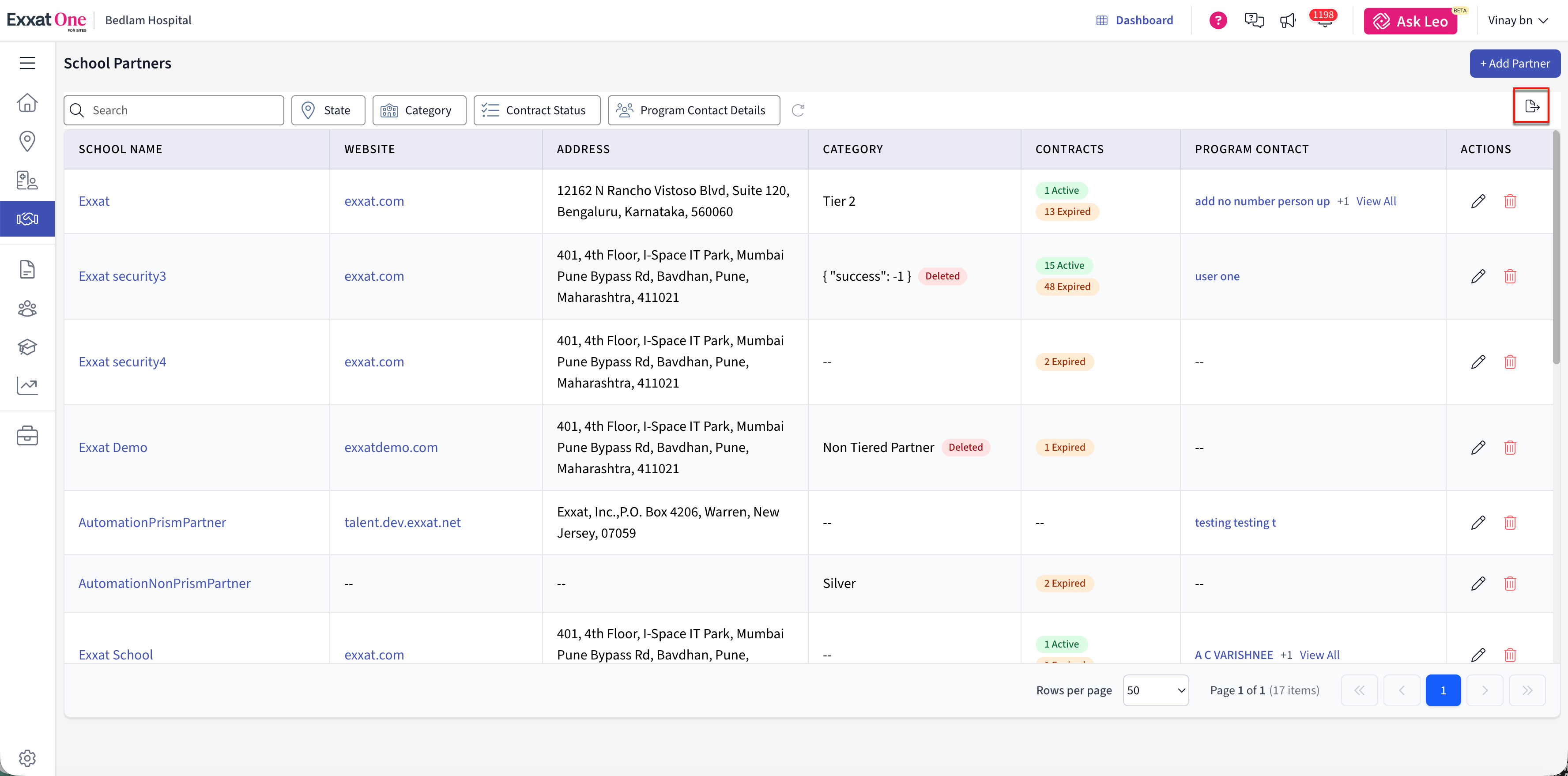
Task: Open the megaphone announcements icon
Action: click(1287, 21)
